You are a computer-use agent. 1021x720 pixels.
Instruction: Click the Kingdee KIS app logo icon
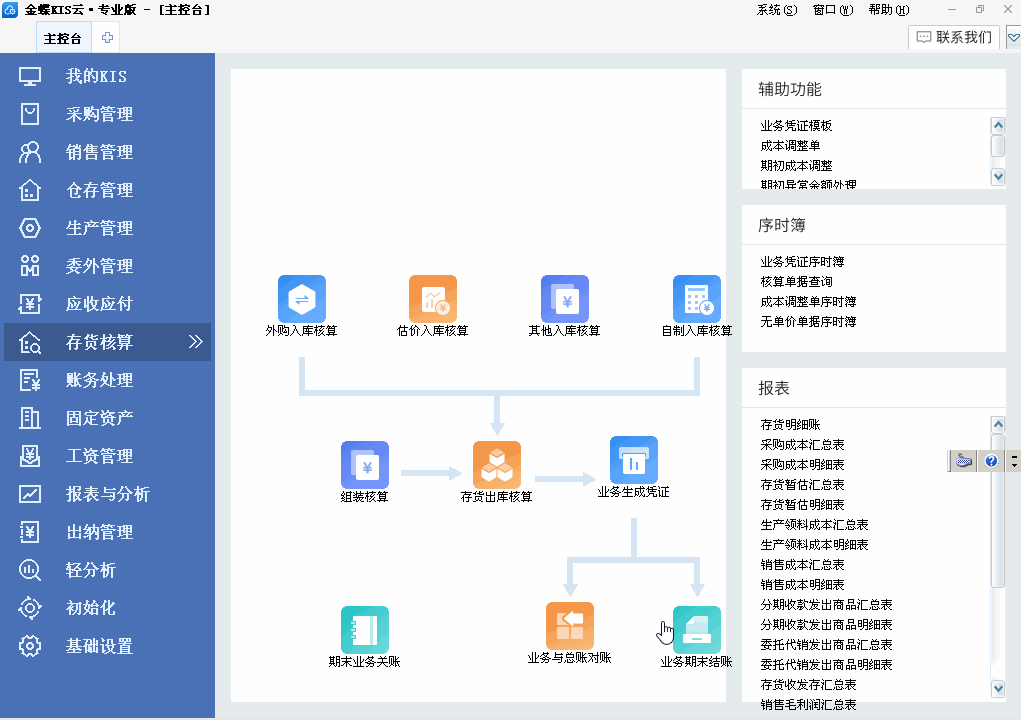click(x=10, y=10)
